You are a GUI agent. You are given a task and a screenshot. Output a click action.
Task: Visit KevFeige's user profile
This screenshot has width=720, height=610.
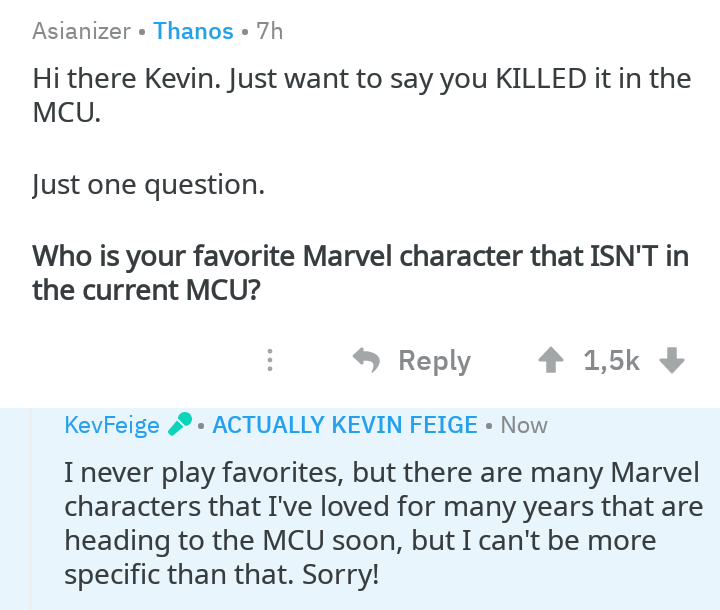point(111,425)
